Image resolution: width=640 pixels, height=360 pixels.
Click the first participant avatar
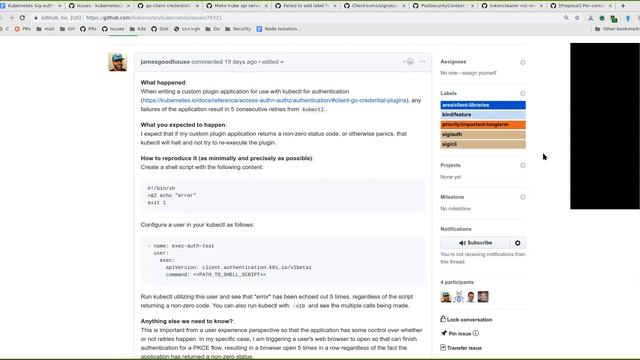tap(446, 297)
